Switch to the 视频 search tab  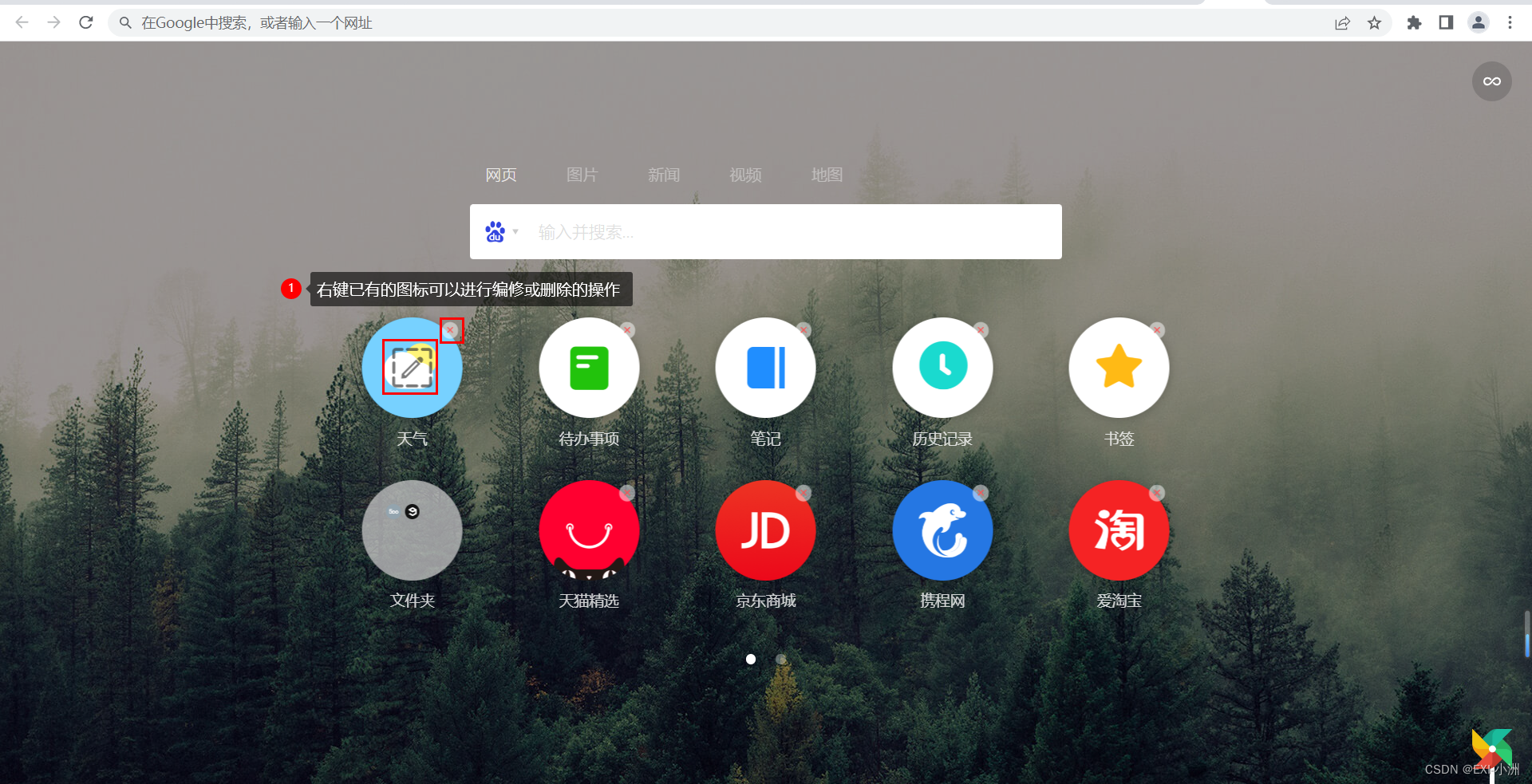tap(745, 175)
